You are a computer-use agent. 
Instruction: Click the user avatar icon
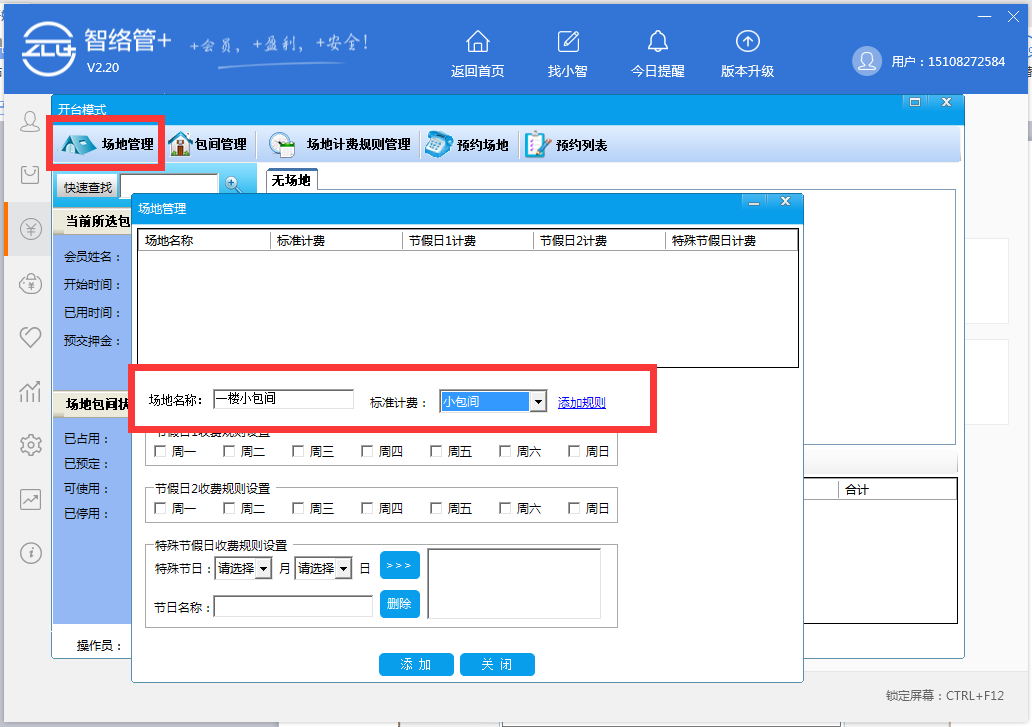pos(866,61)
